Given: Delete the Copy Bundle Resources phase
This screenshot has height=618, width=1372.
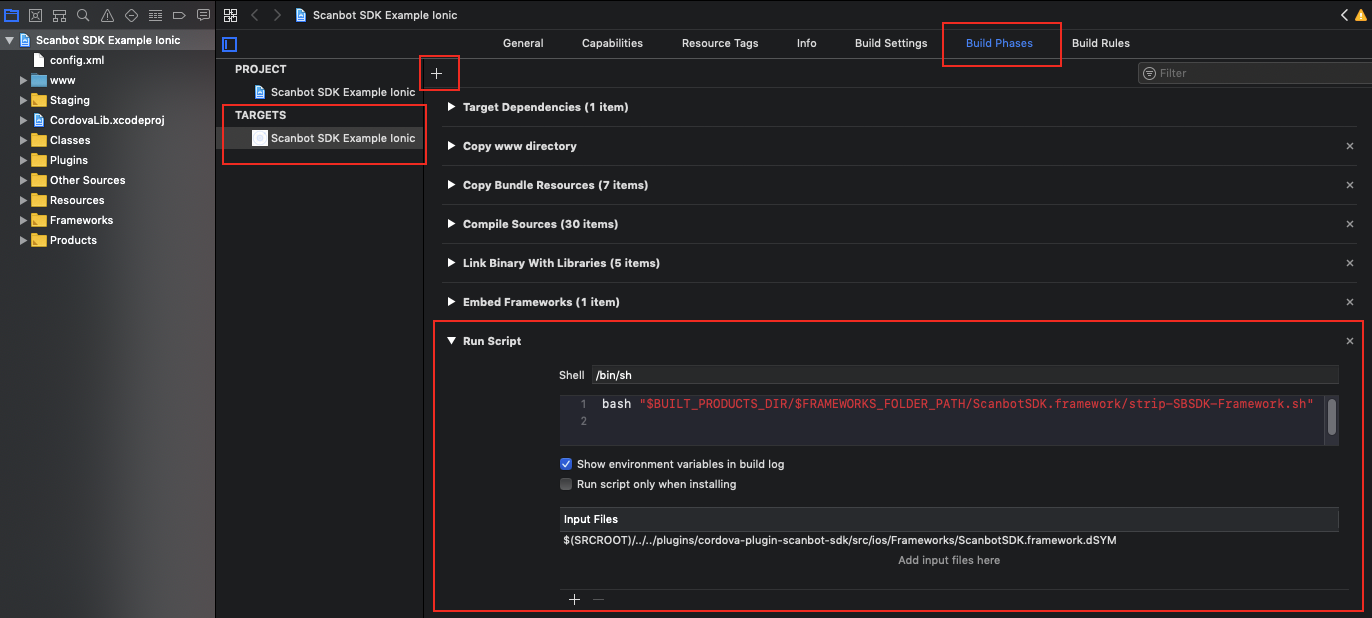Looking at the screenshot, I should coord(1350,185).
